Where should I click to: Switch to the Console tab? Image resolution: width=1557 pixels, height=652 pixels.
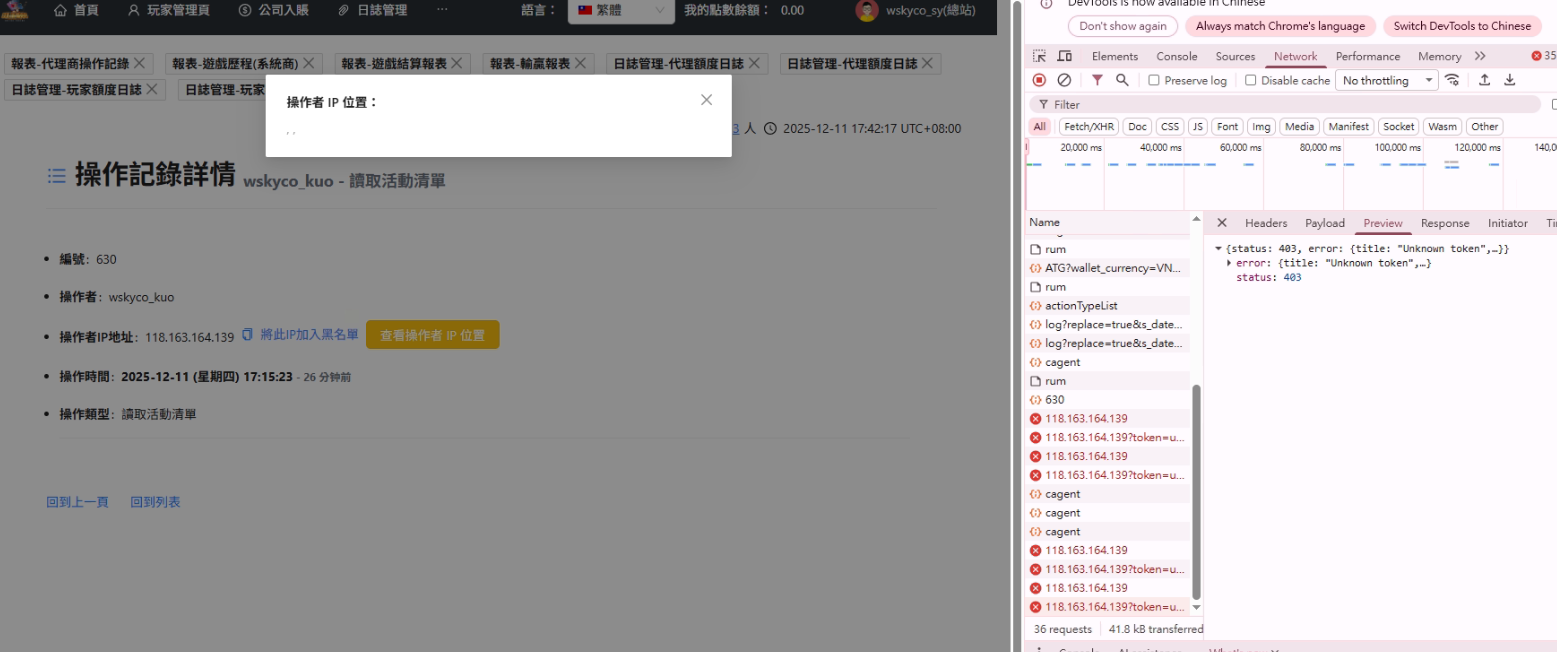tap(1176, 56)
